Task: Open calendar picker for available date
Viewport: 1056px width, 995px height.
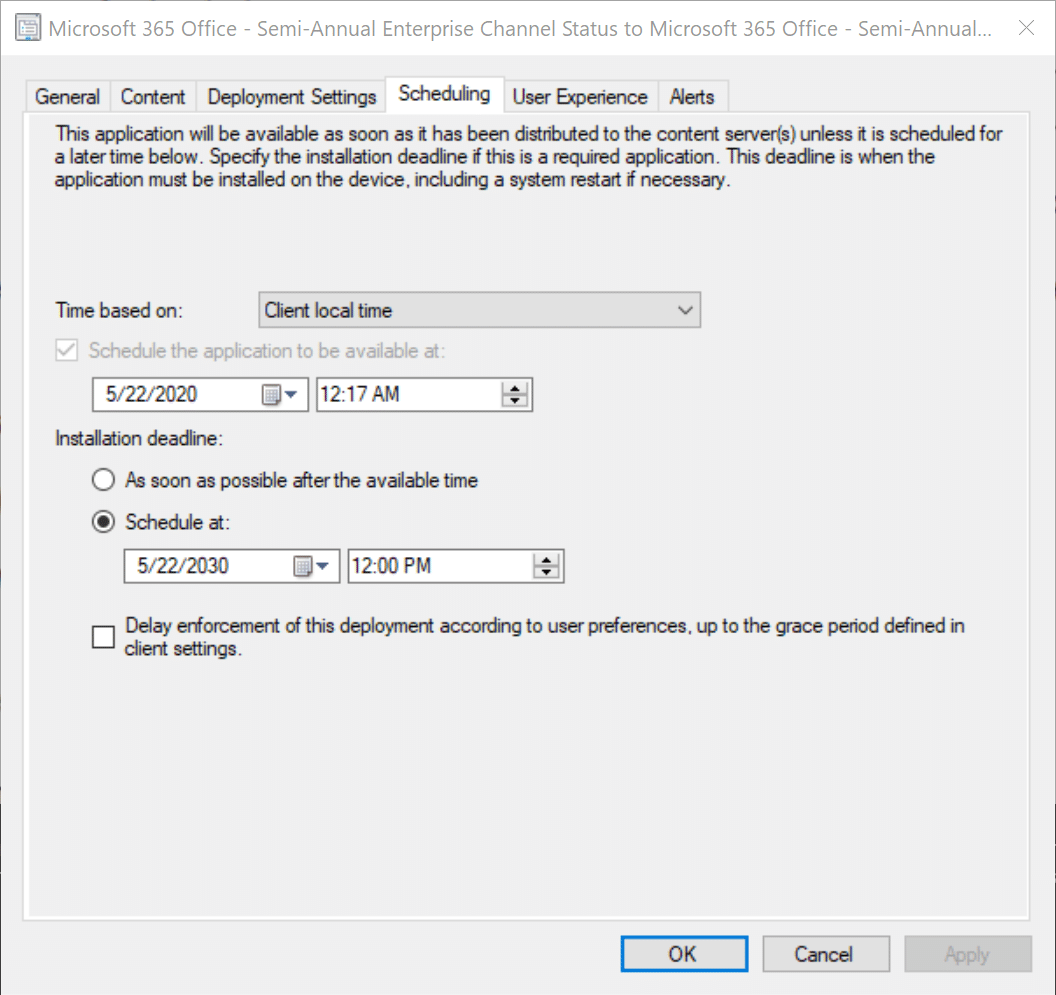Action: coord(280,395)
